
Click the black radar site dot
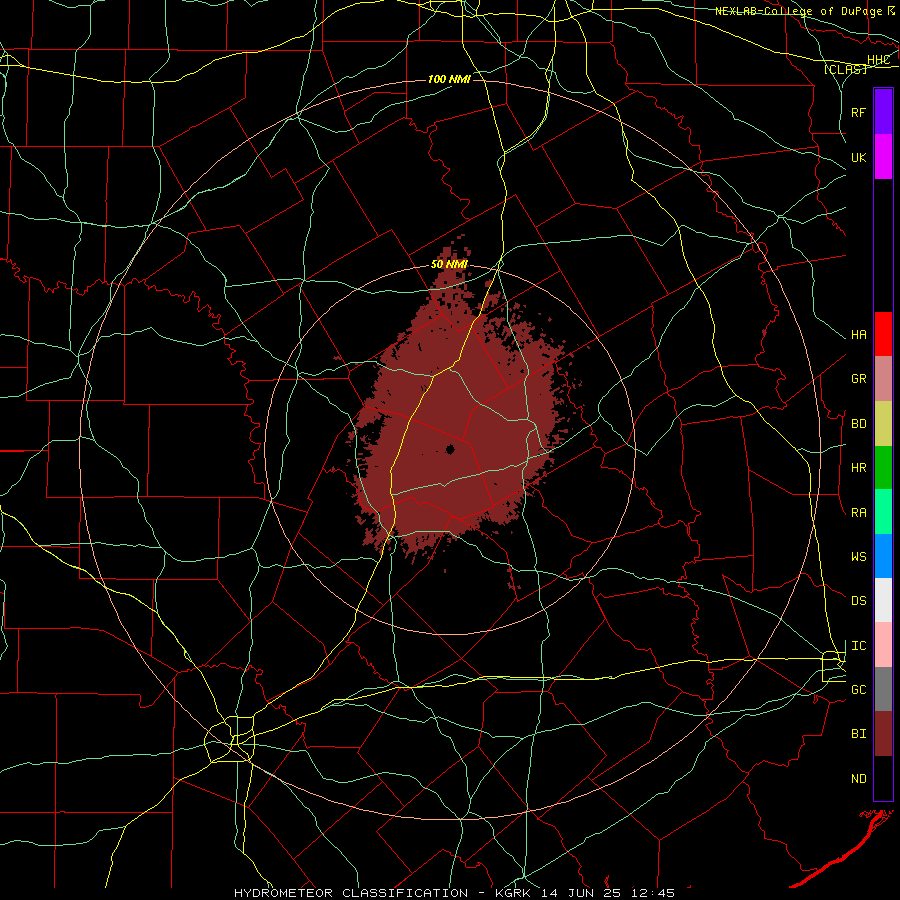coord(451,449)
